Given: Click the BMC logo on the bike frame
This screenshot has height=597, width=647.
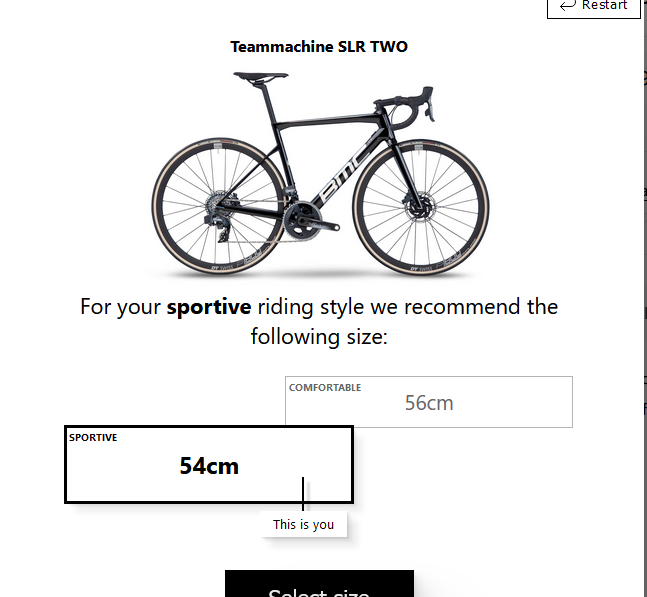Looking at the screenshot, I should pos(345,172).
